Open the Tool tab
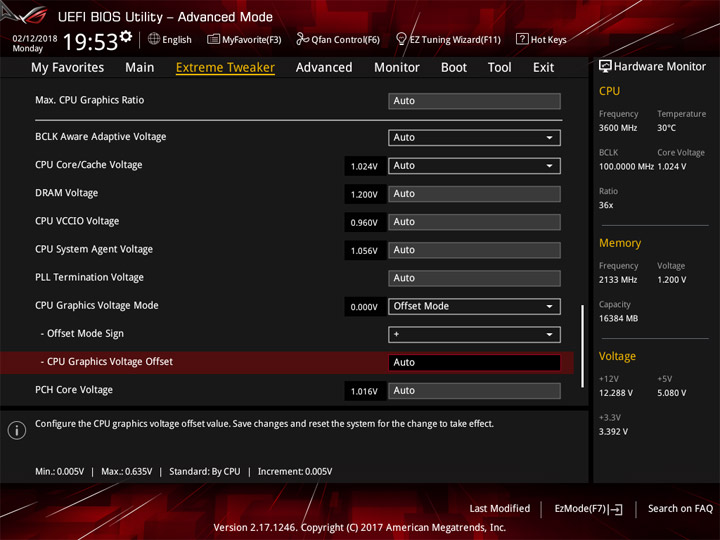This screenshot has width=720, height=540. pyautogui.click(x=500, y=68)
